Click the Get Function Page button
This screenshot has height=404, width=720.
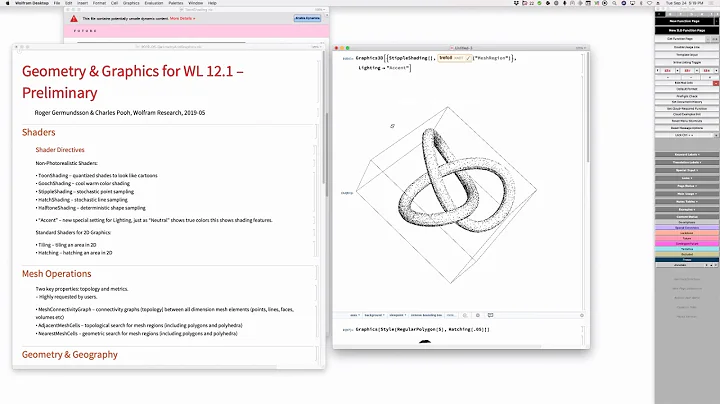[x=680, y=39]
